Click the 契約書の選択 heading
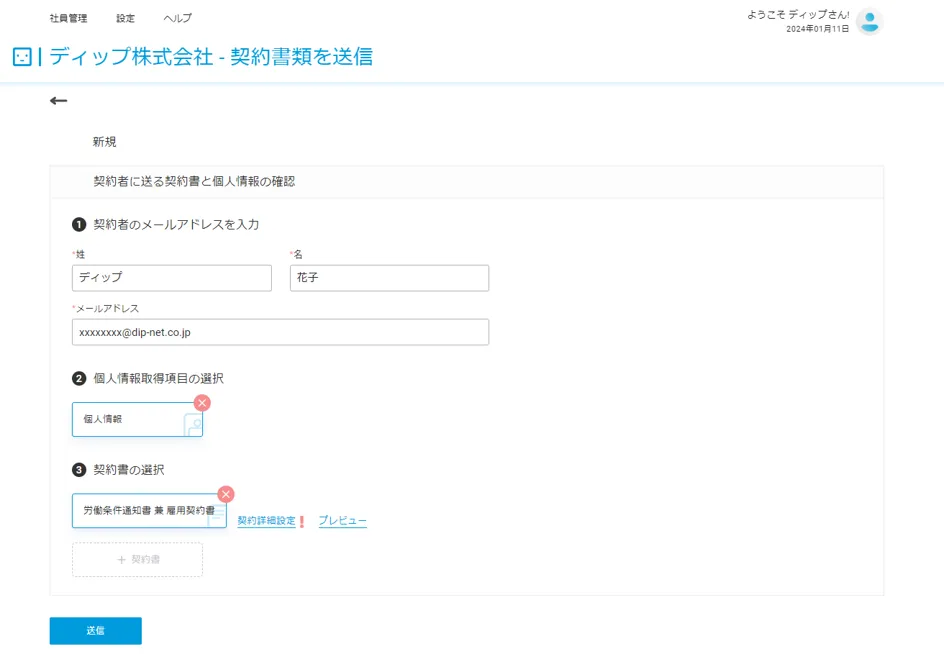The height and width of the screenshot is (654, 944). pyautogui.click(x=128, y=470)
